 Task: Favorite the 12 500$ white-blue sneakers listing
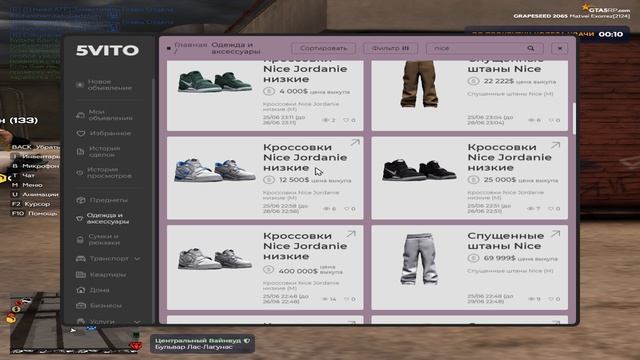pos(347,209)
